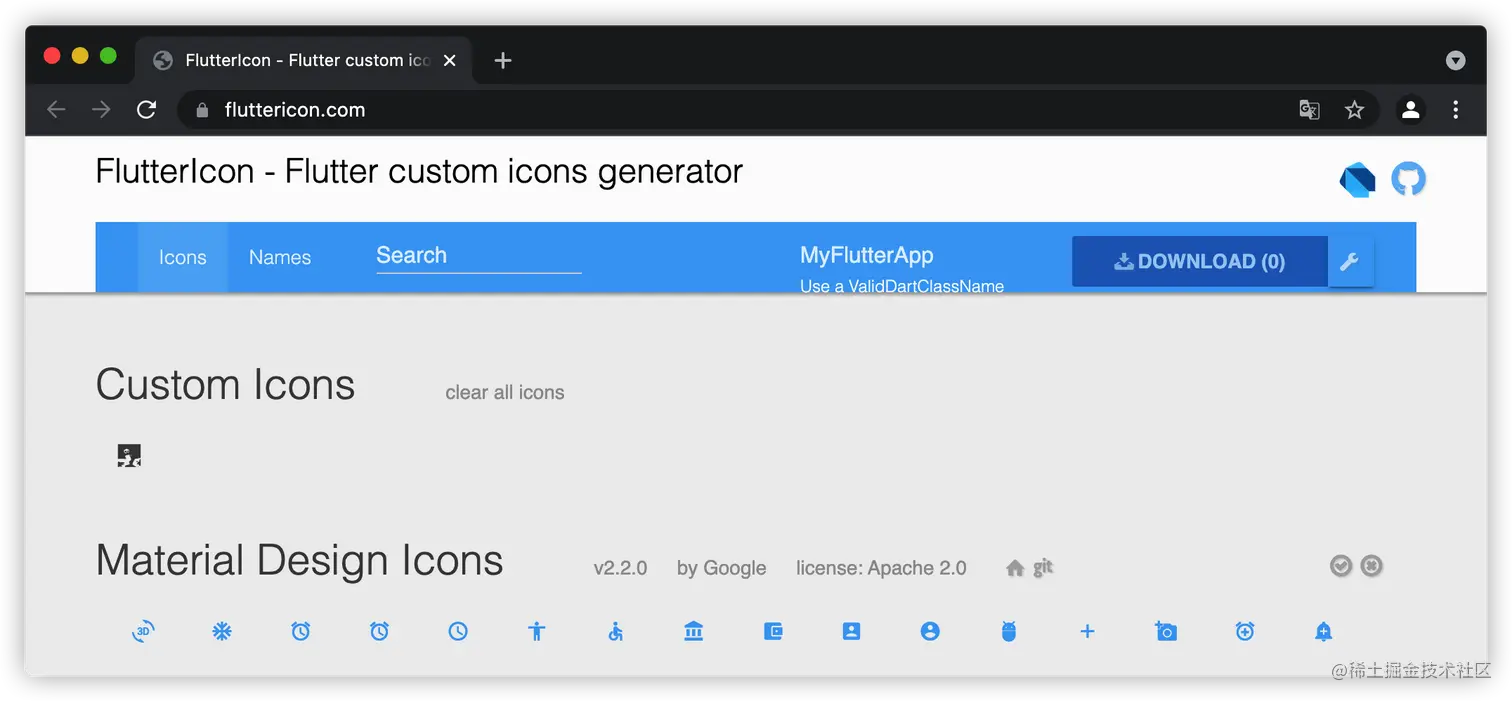Screen dimensions: 1512x701
Task: Click the v2.2.0 version text
Action: pos(620,568)
